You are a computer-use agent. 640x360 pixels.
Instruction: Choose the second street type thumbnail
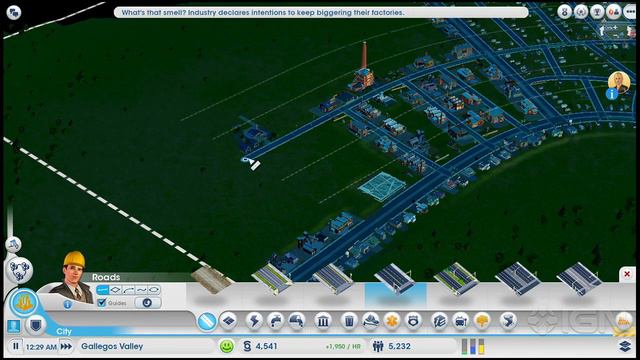333,278
